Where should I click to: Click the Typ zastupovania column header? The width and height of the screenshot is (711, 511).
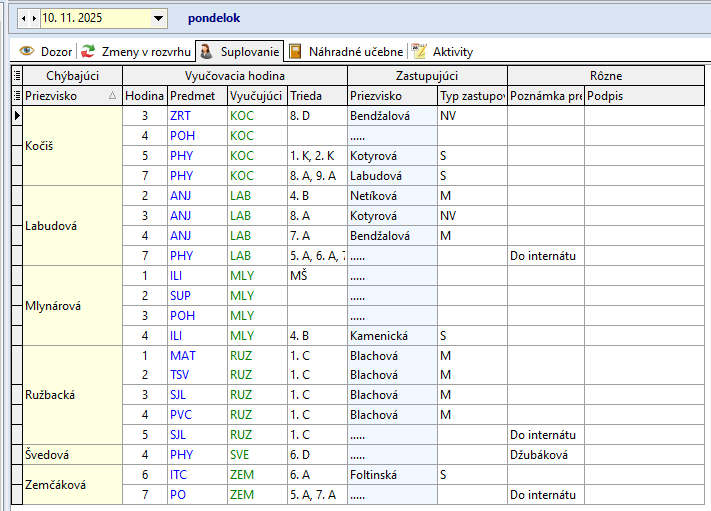(471, 96)
